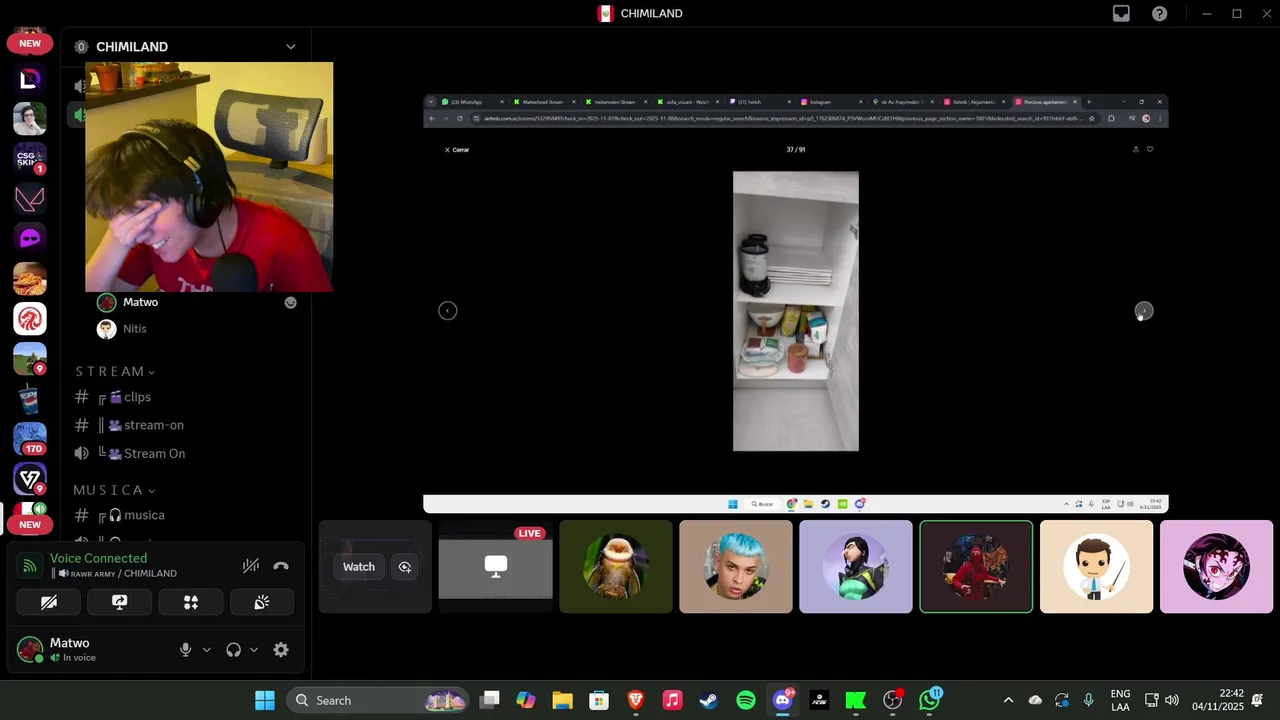1280x720 pixels.
Task: Show hidden system tray icons chevron
Action: coord(1008,700)
